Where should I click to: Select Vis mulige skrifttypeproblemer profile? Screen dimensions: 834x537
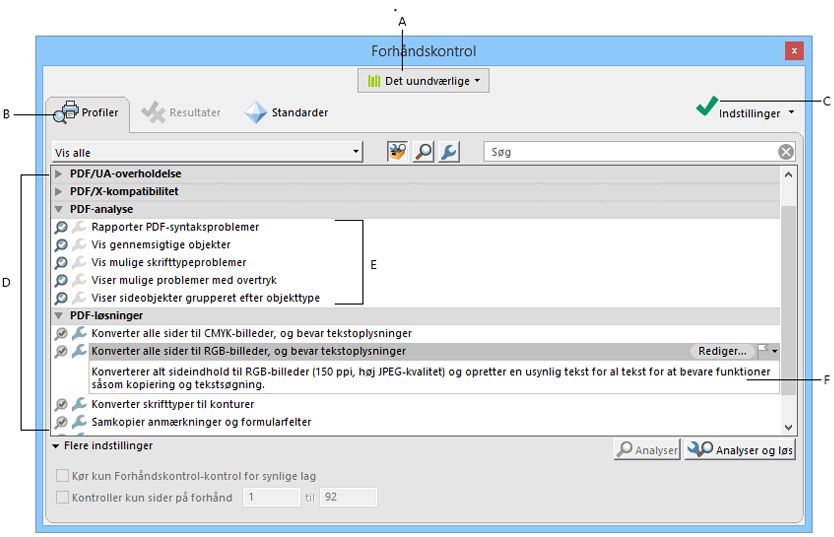click(x=169, y=262)
